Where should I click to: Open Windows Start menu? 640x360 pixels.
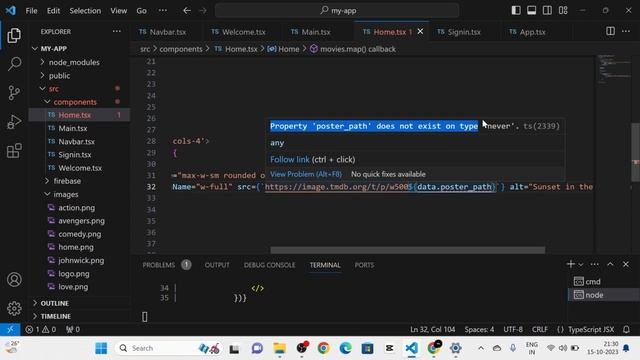101,348
